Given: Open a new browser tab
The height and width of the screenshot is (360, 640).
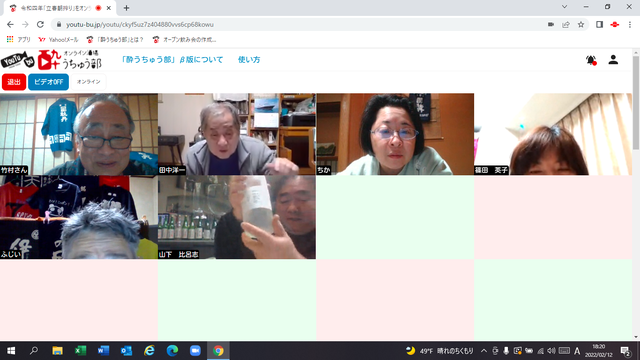Looking at the screenshot, I should 127,8.
